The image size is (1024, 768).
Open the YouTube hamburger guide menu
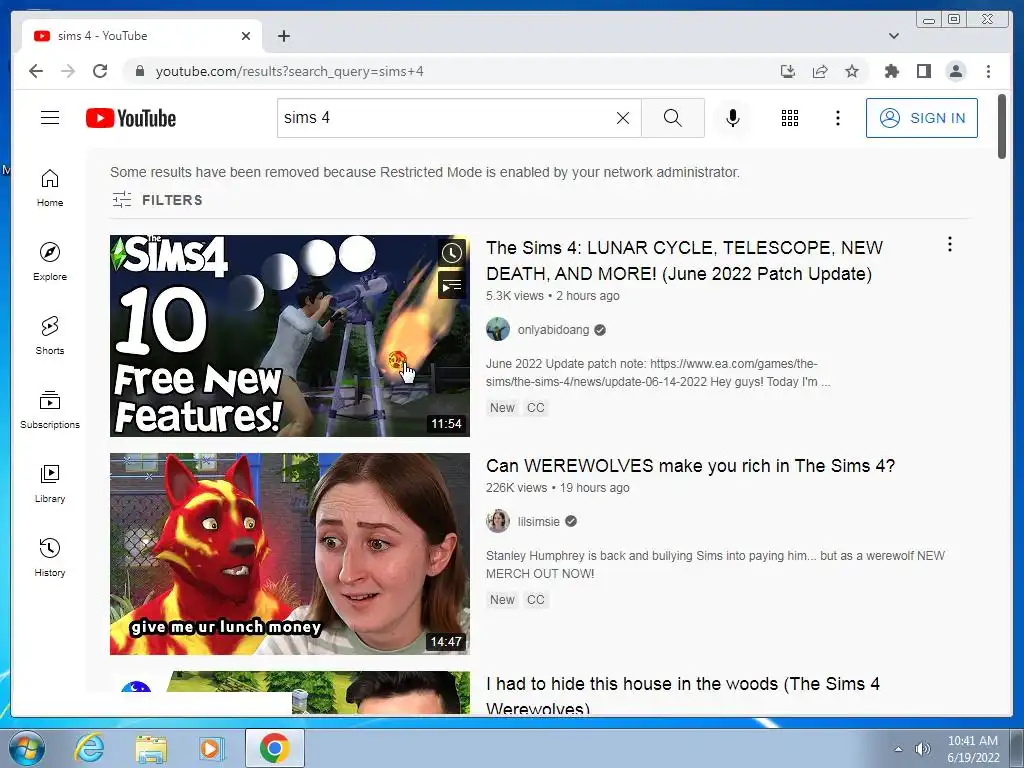click(x=50, y=118)
